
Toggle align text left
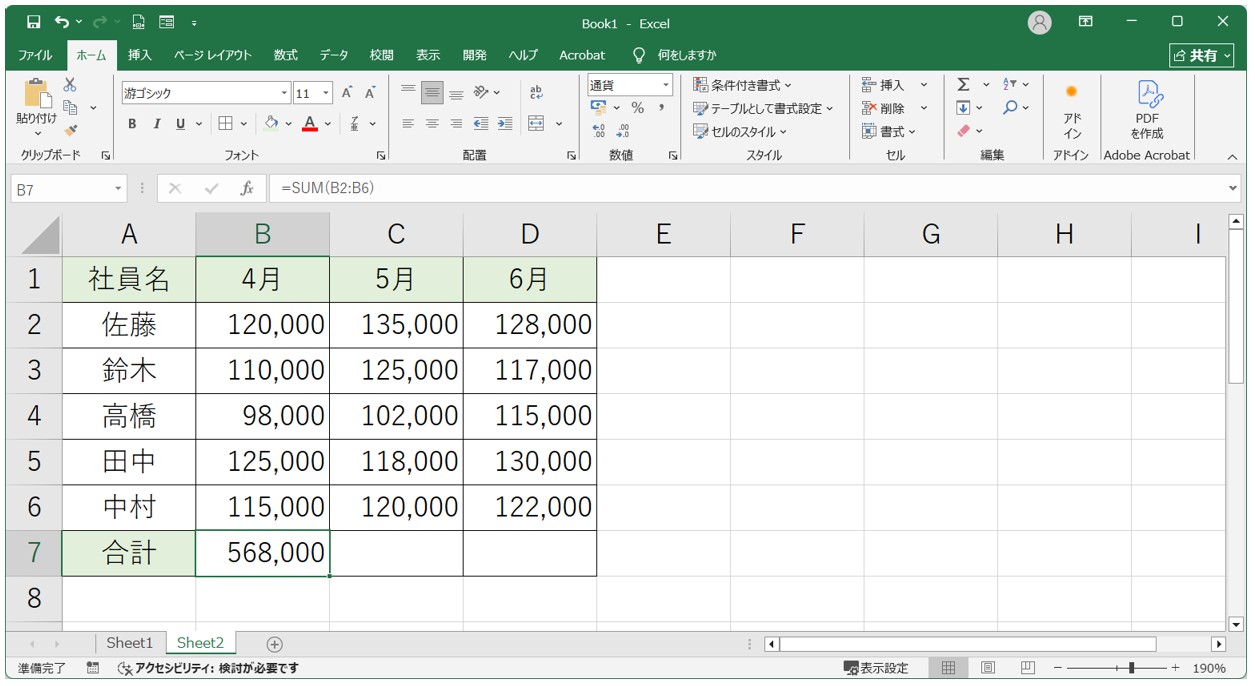click(x=408, y=124)
